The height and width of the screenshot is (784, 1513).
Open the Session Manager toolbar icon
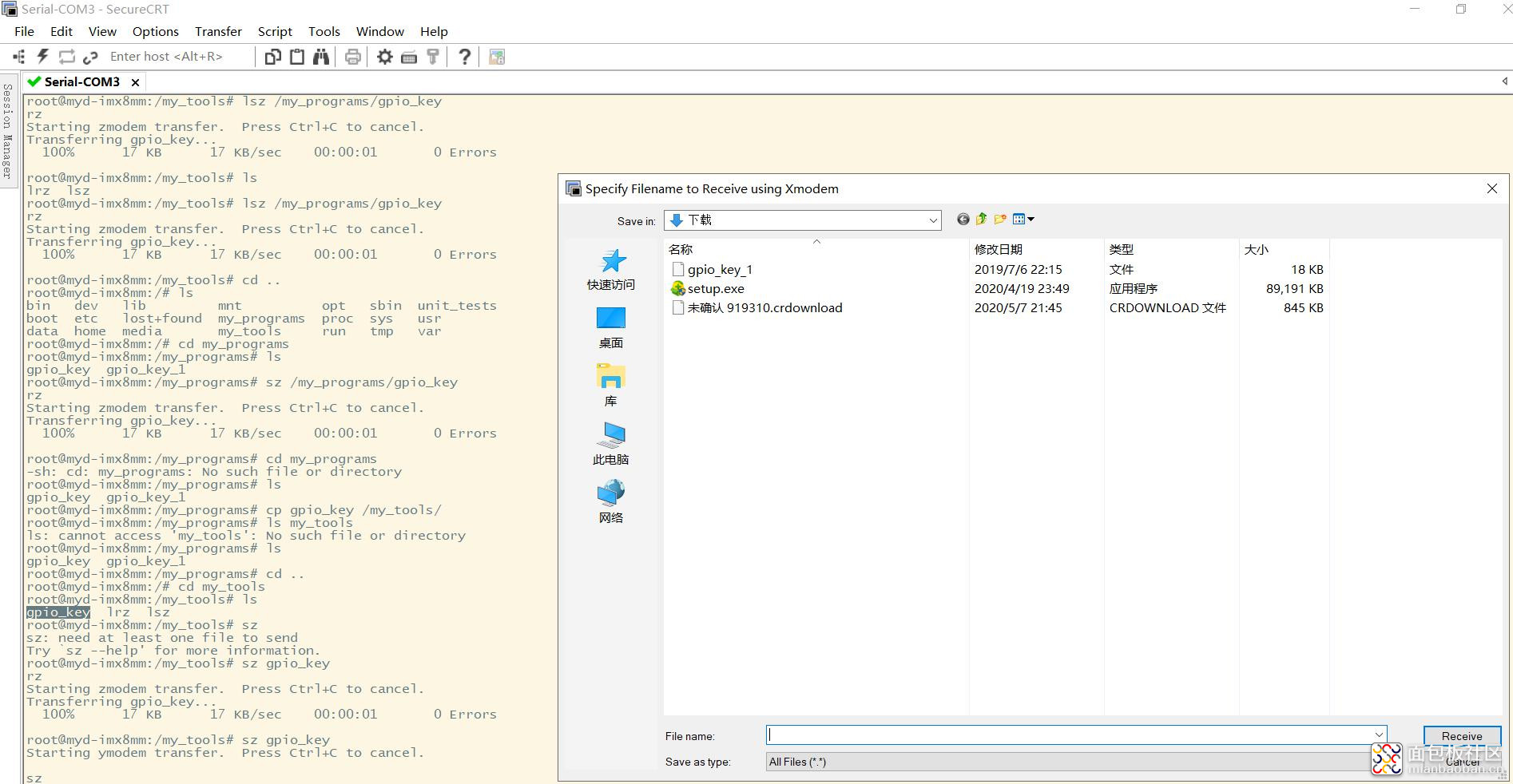(18, 57)
